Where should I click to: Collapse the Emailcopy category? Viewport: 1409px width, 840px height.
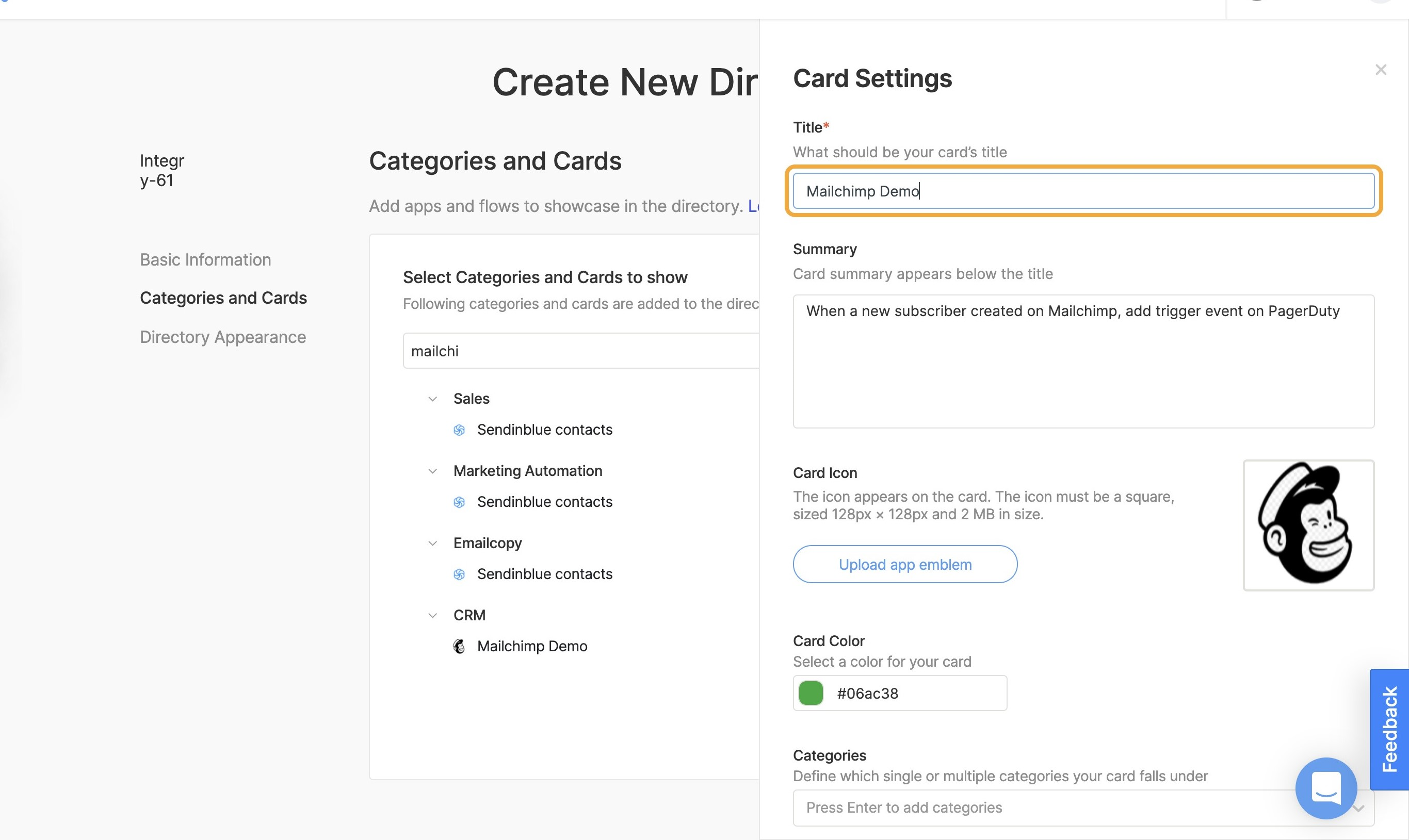tap(433, 543)
